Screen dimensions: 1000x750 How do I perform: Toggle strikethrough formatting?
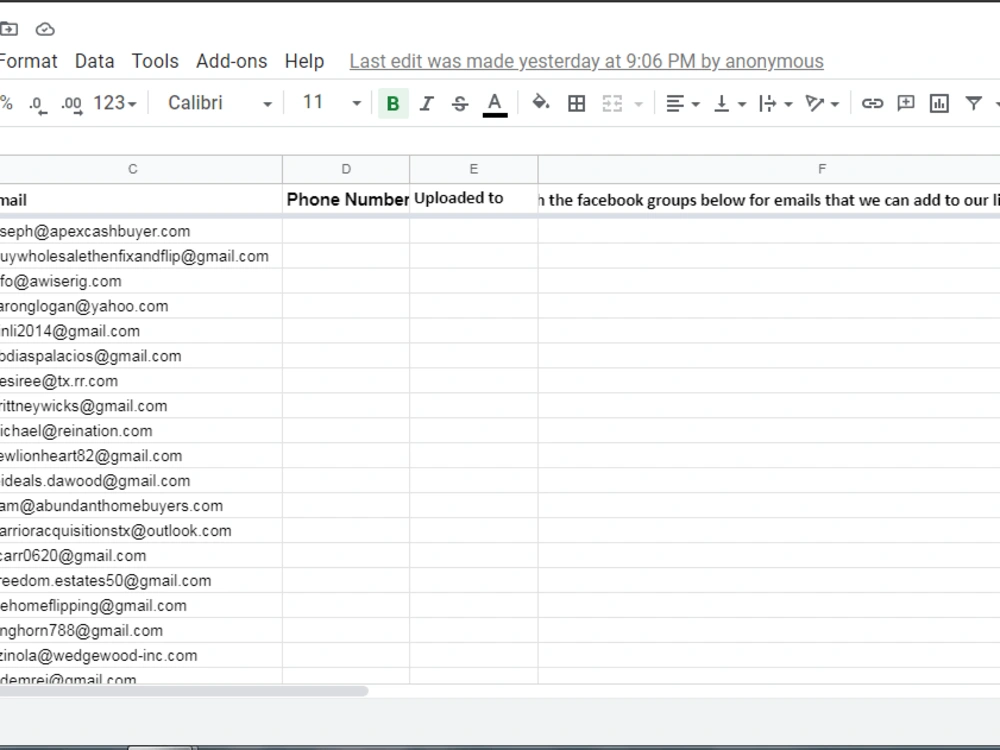[x=460, y=103]
